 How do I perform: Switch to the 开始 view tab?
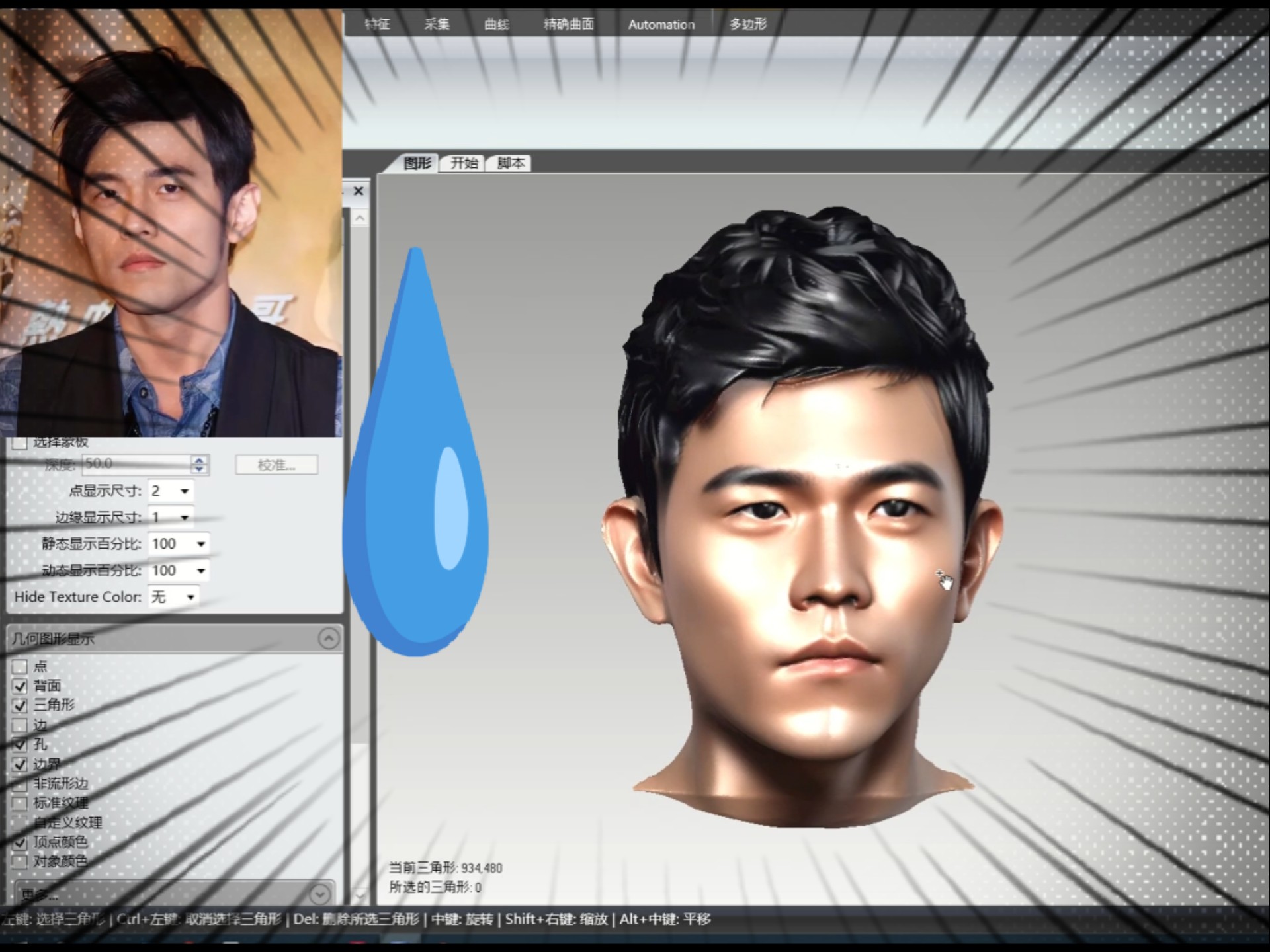click(464, 163)
